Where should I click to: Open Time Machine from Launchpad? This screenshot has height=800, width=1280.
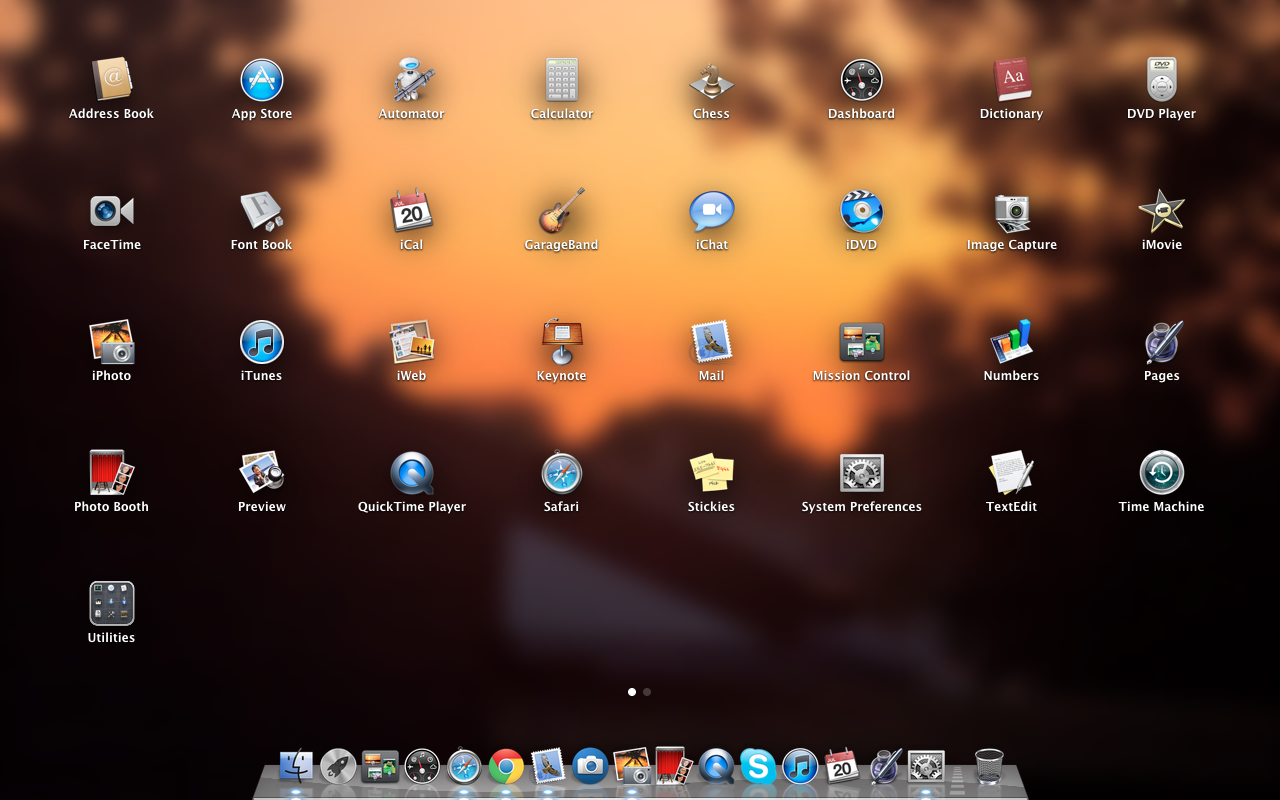1161,473
